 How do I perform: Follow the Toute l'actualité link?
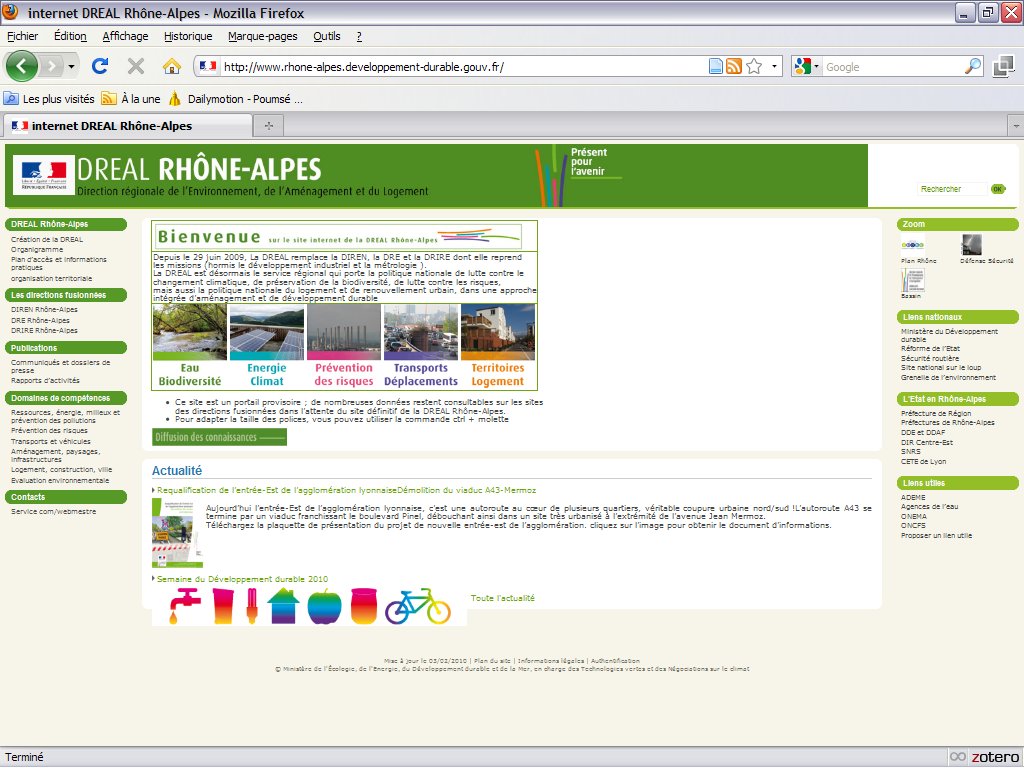tap(502, 598)
